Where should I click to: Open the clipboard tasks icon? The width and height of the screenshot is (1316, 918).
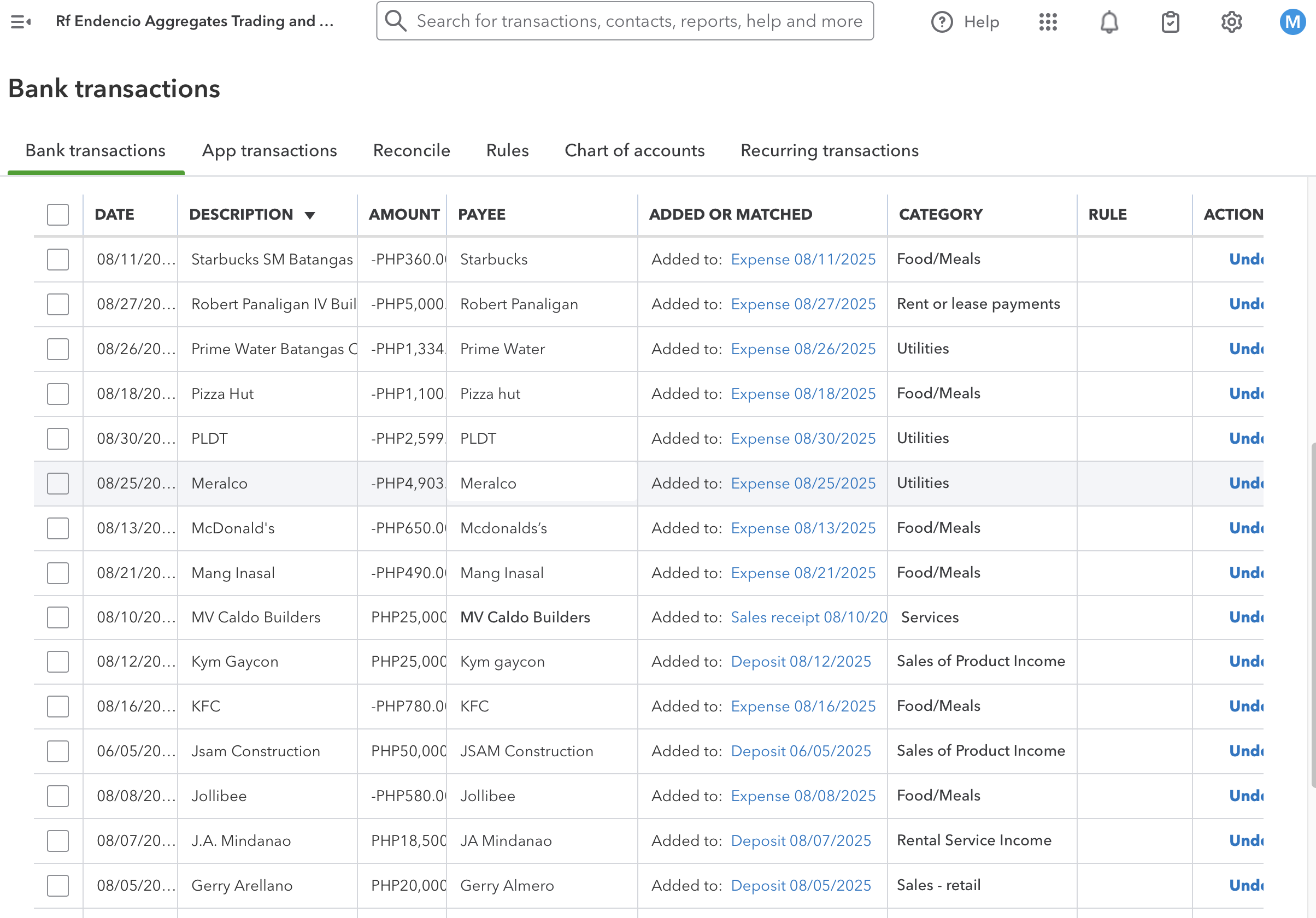(1170, 22)
